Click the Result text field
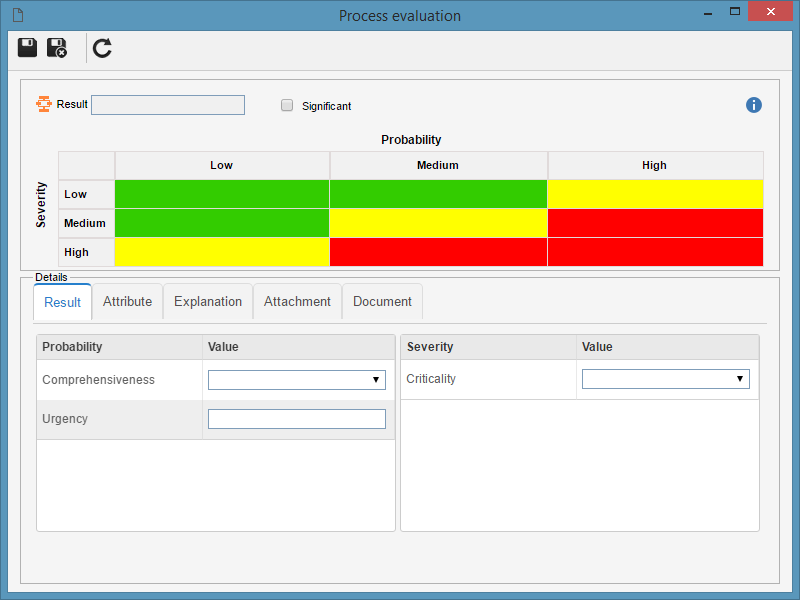800x600 pixels. [168, 105]
